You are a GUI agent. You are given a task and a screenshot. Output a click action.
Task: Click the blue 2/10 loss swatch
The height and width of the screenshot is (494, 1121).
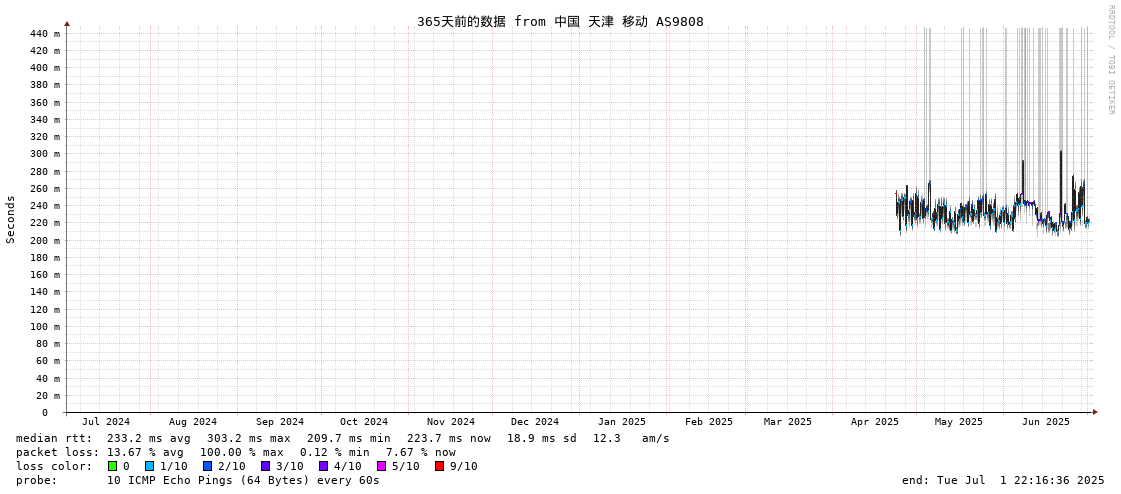[207, 466]
